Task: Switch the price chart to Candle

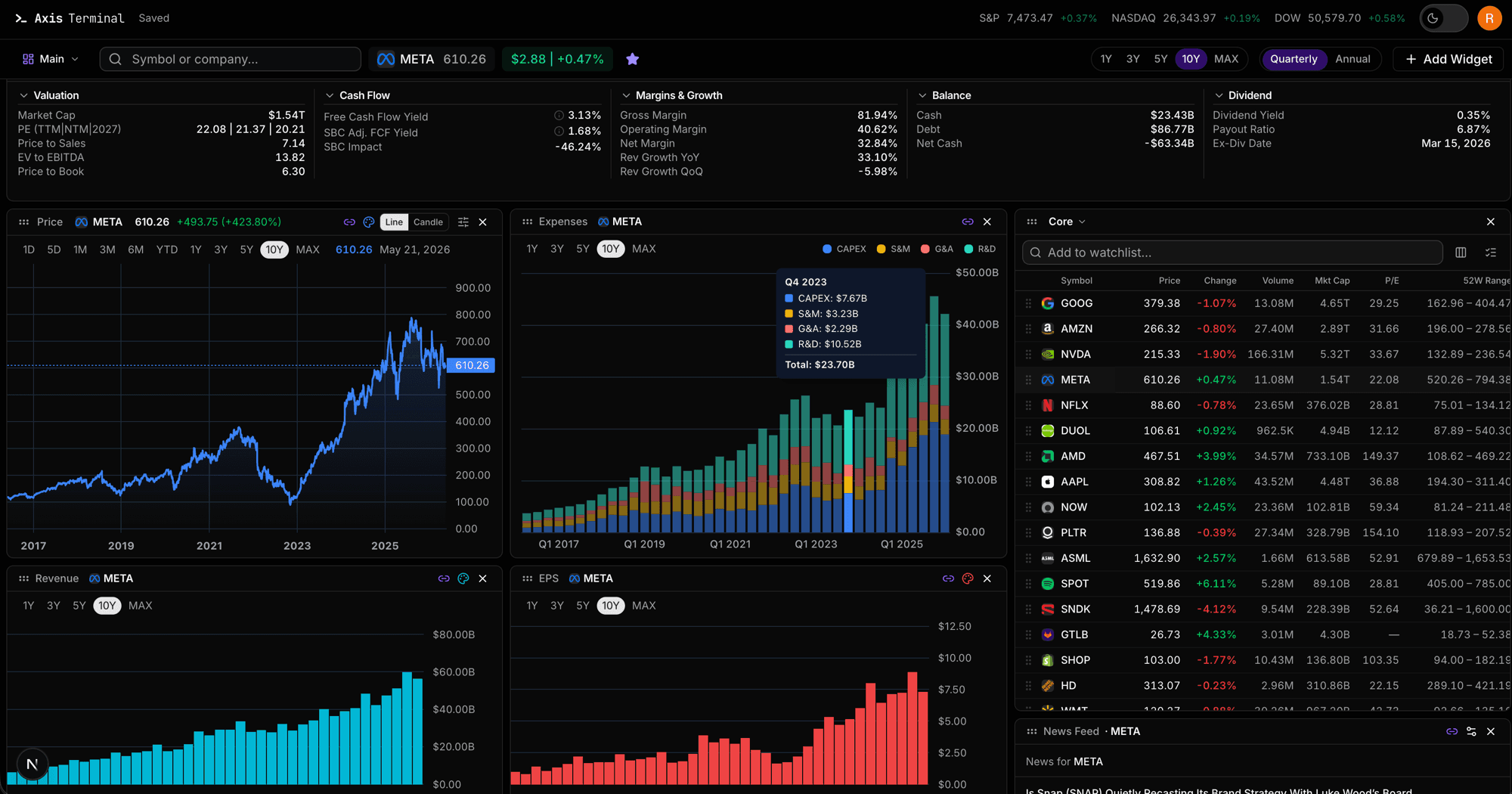Action: tap(428, 222)
